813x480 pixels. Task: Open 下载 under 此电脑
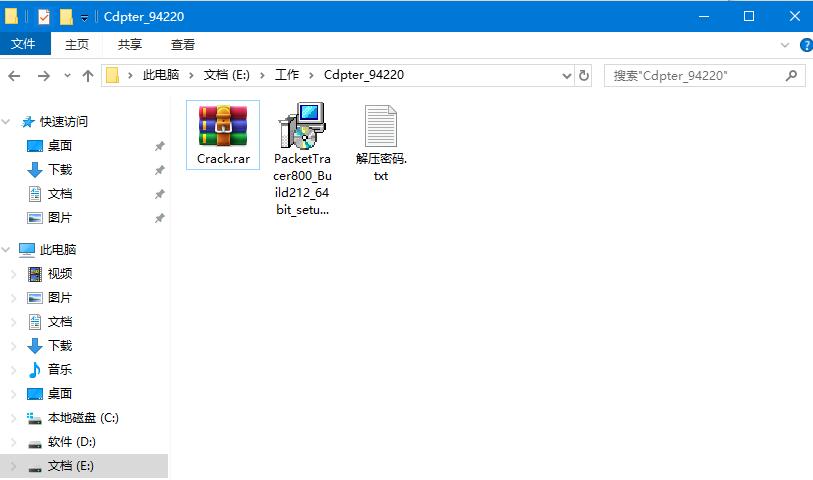pyautogui.click(x=50, y=346)
